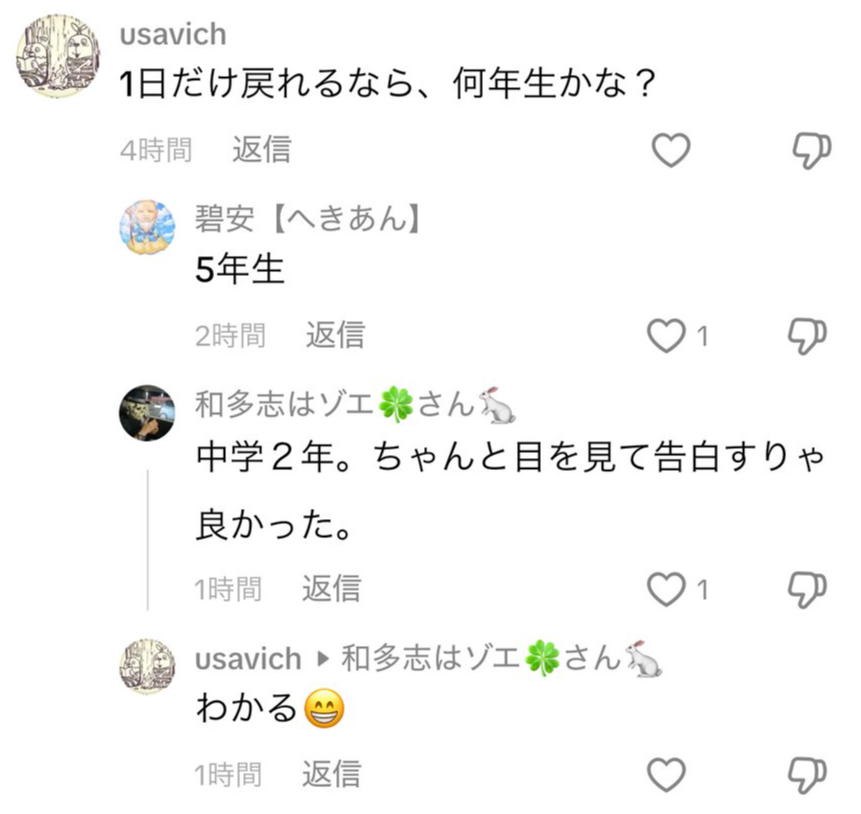The height and width of the screenshot is (814, 861).
Task: Open usavich's profile avatar on top comment
Action: pos(58,57)
